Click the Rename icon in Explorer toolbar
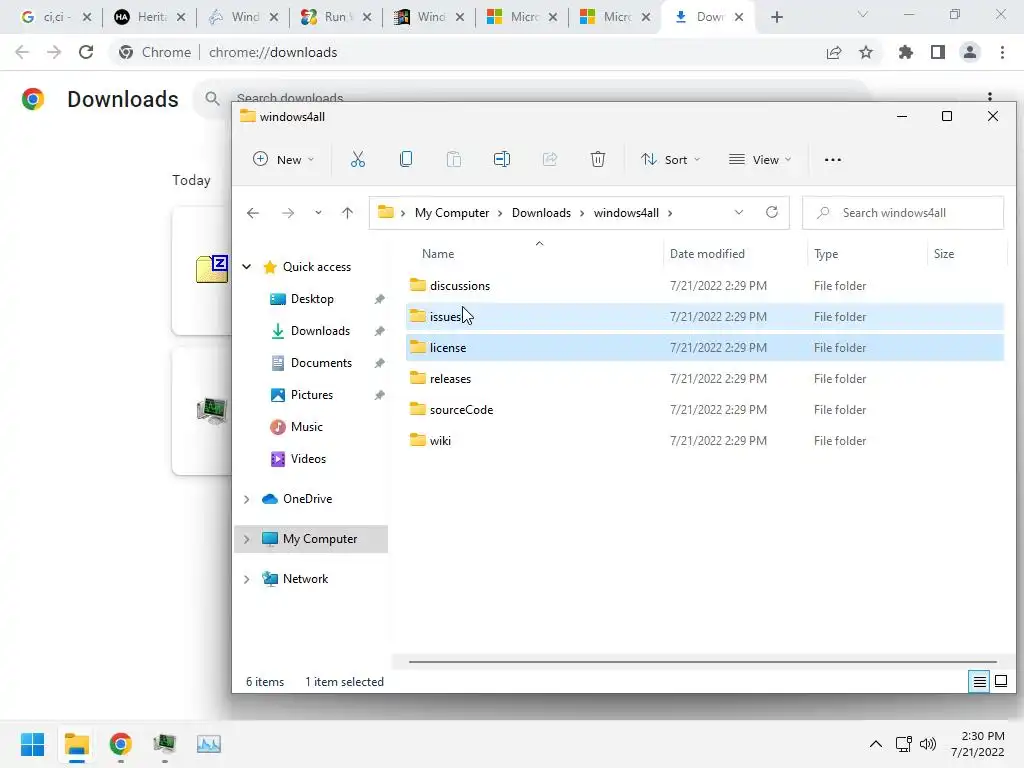Viewport: 1024px width, 768px height. pyautogui.click(x=502, y=159)
